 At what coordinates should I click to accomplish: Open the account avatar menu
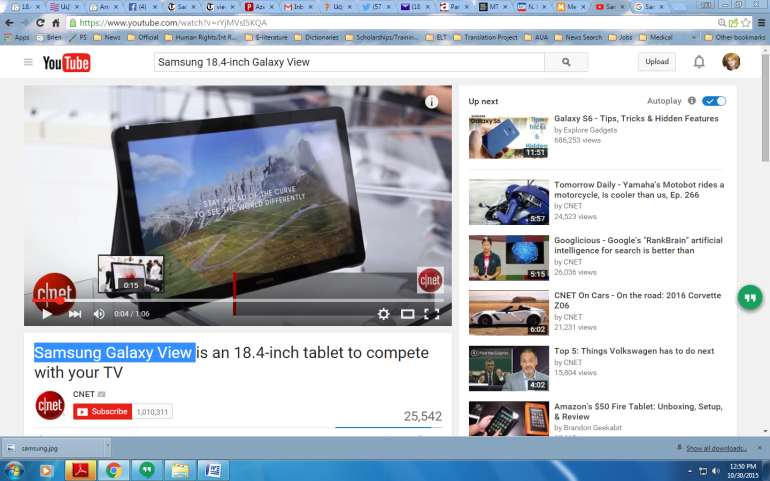731,62
